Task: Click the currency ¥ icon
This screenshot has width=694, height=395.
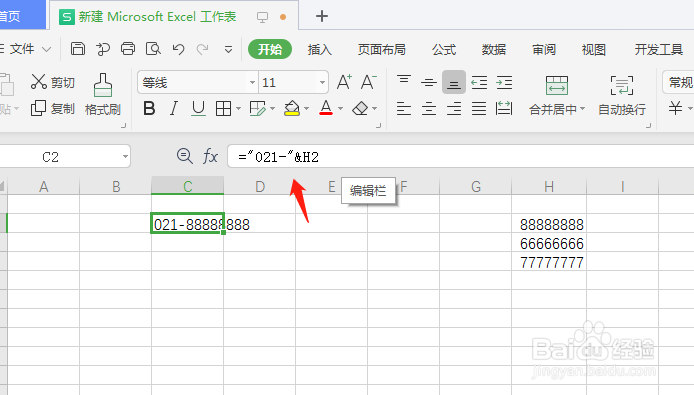Action: click(675, 108)
